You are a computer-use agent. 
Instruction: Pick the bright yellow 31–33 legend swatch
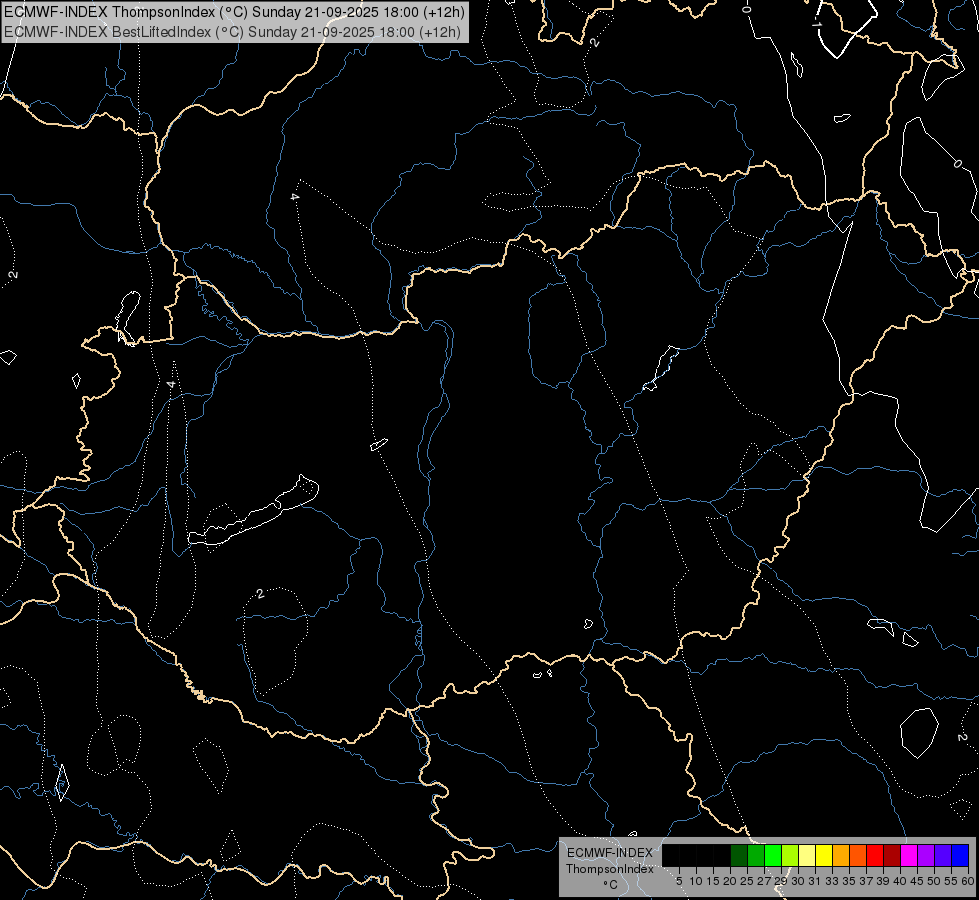tap(824, 855)
